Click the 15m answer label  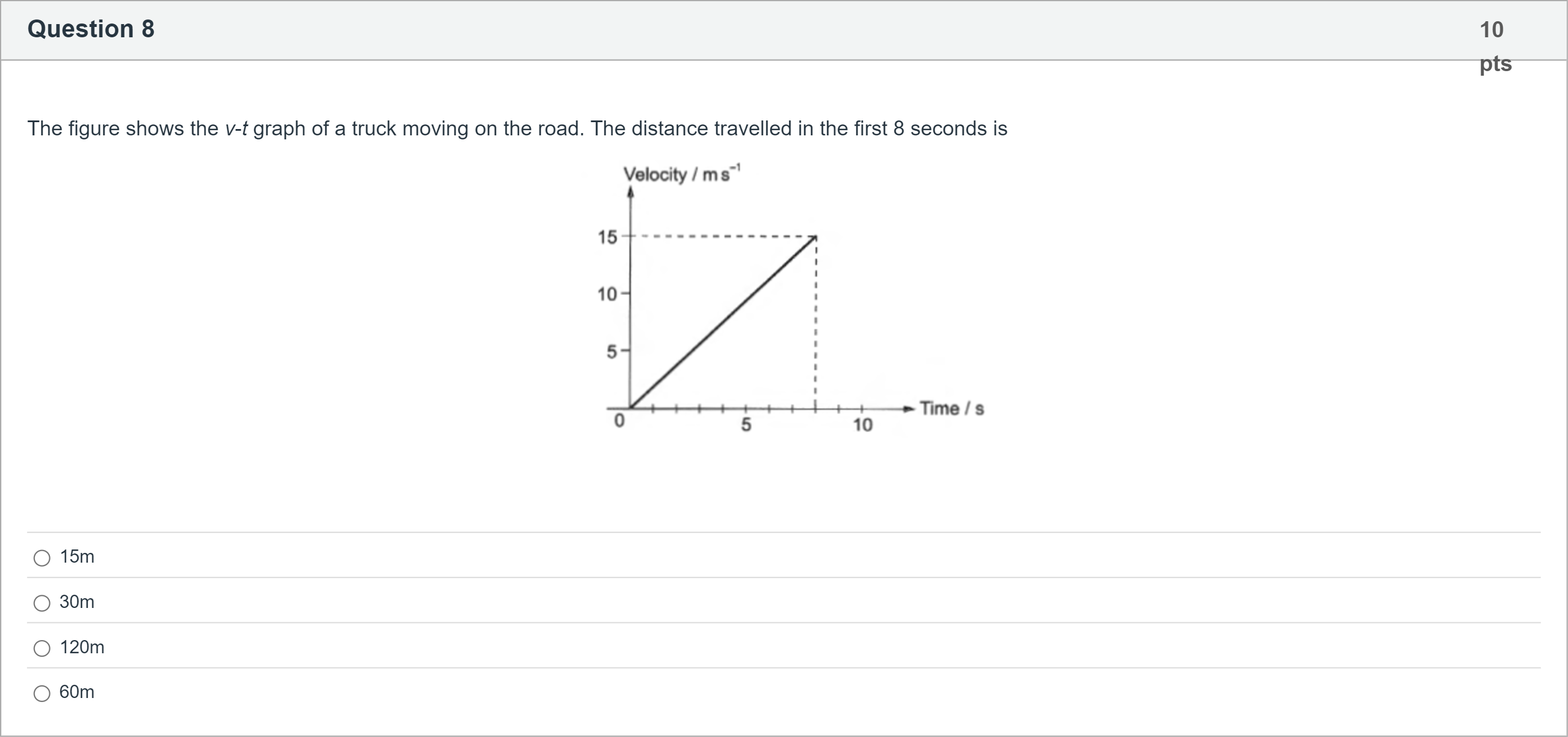coord(77,557)
